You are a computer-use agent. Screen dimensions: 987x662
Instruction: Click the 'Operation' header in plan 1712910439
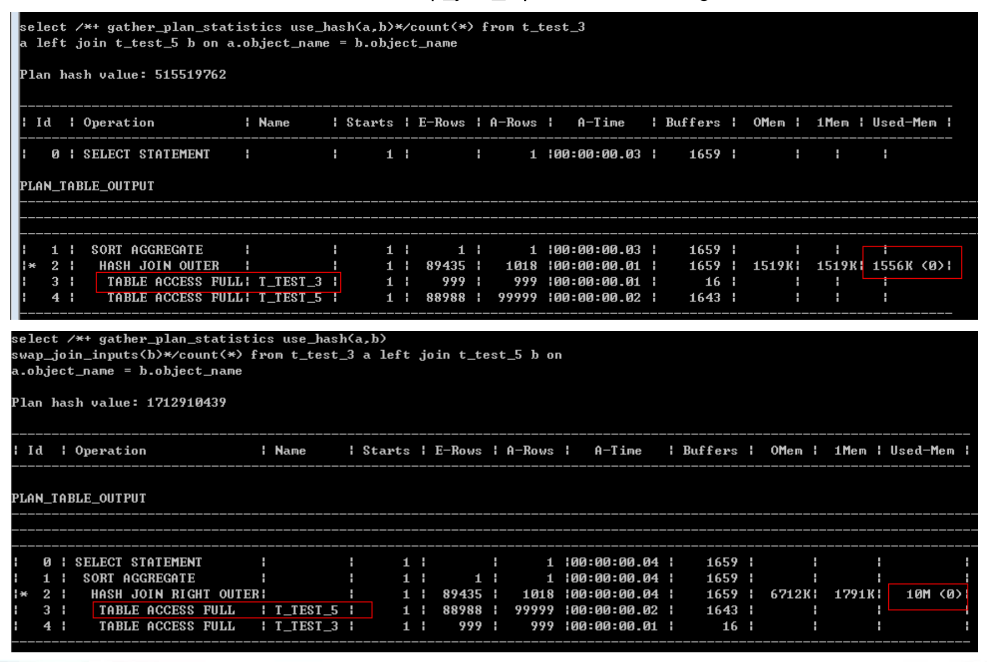[x=110, y=451]
